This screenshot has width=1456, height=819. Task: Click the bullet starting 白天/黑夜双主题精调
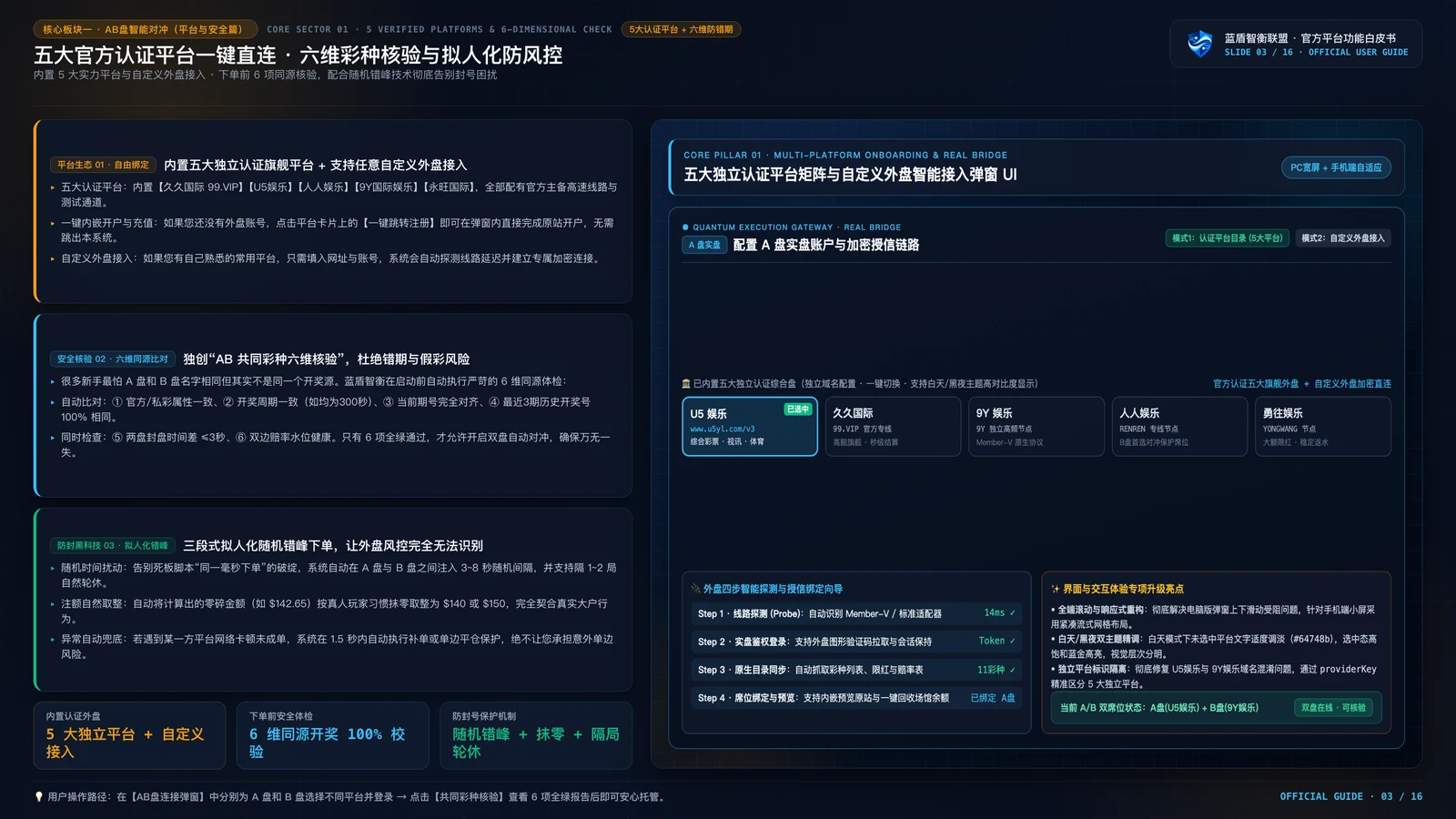(1214, 646)
